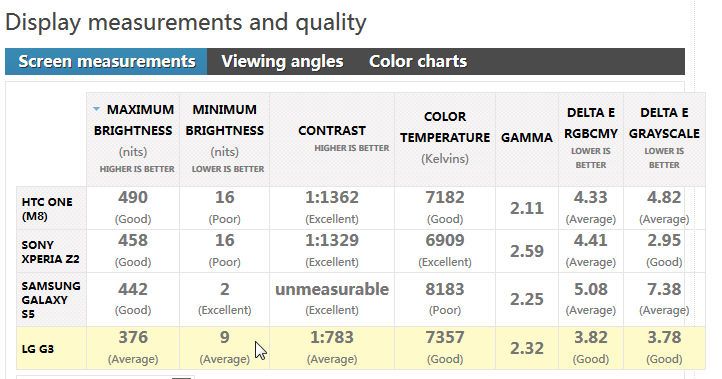
Task: Click the Color Temperature column header
Action: (x=445, y=139)
